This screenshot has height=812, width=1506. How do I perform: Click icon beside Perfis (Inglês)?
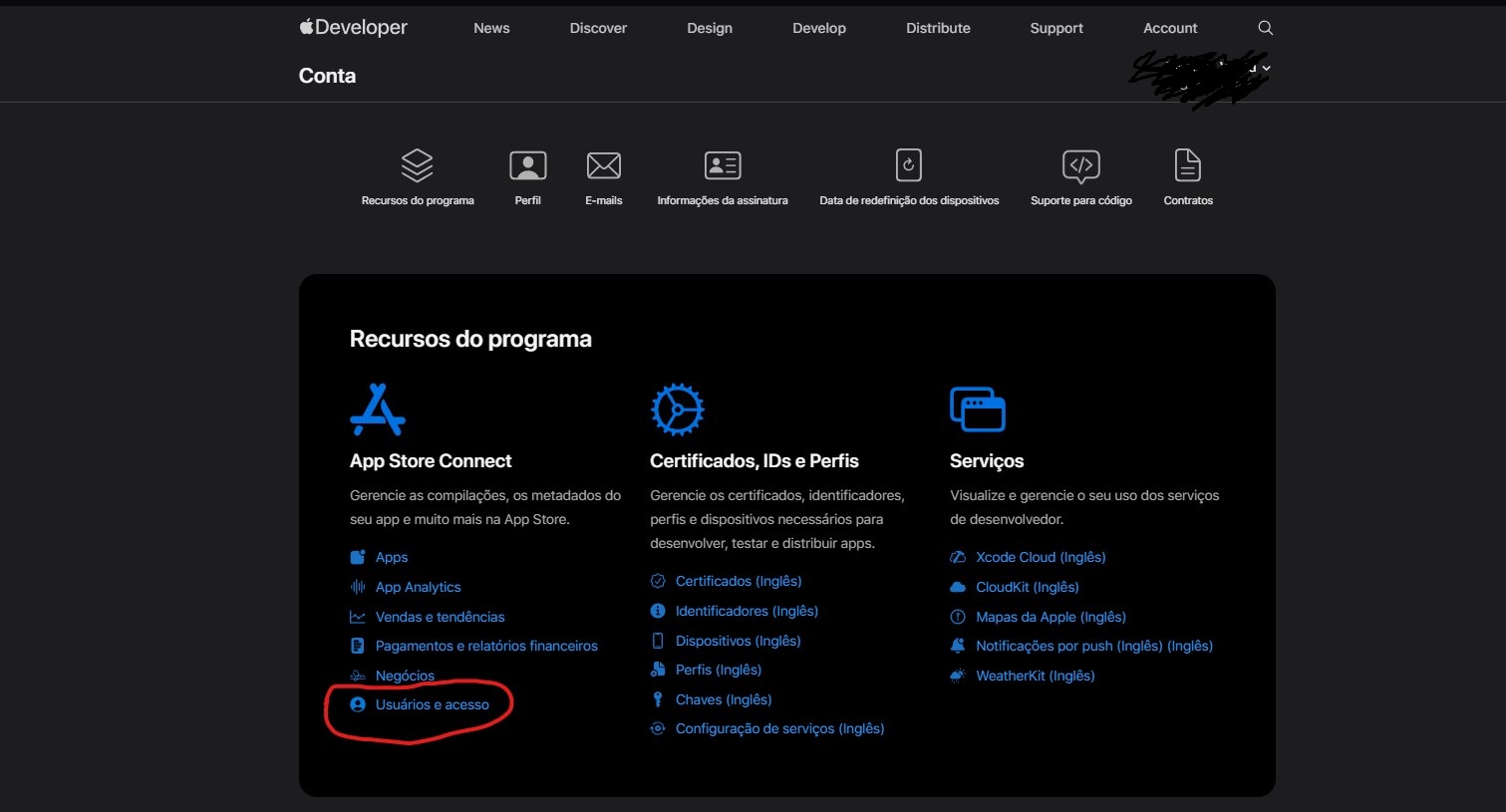(658, 670)
